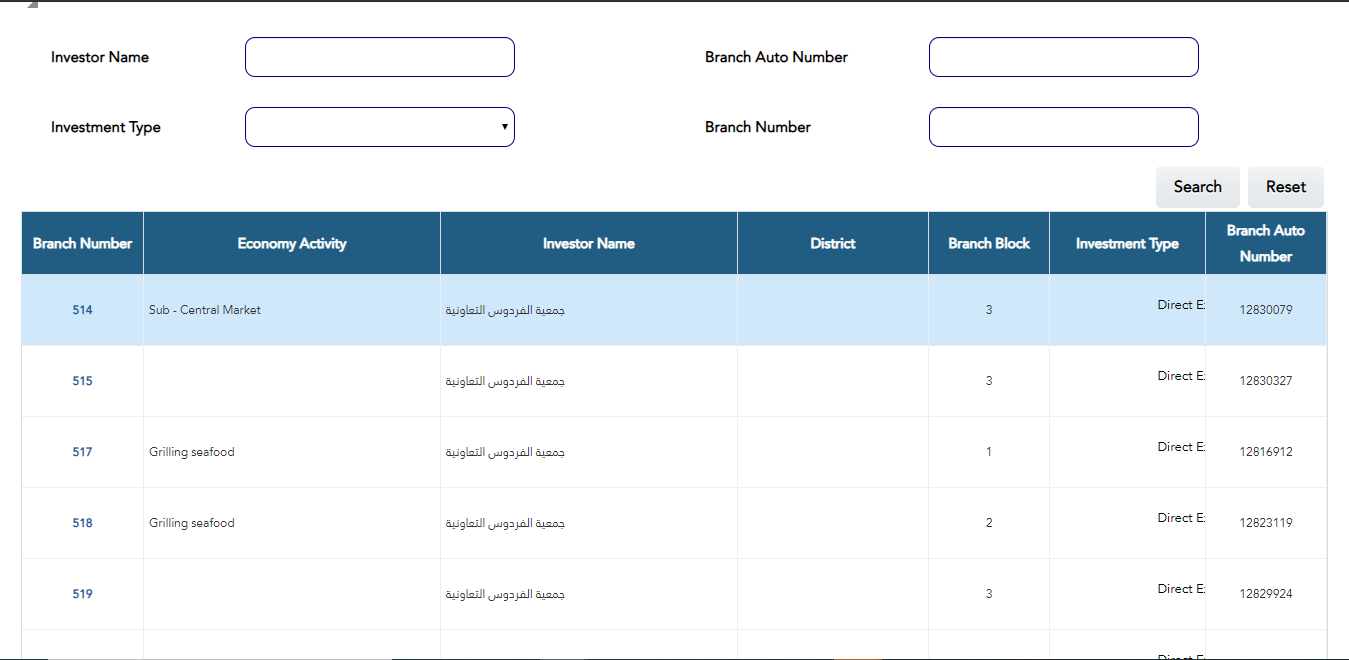Select auto number 12829924
Image resolution: width=1349 pixels, height=660 pixels.
click(x=1266, y=594)
